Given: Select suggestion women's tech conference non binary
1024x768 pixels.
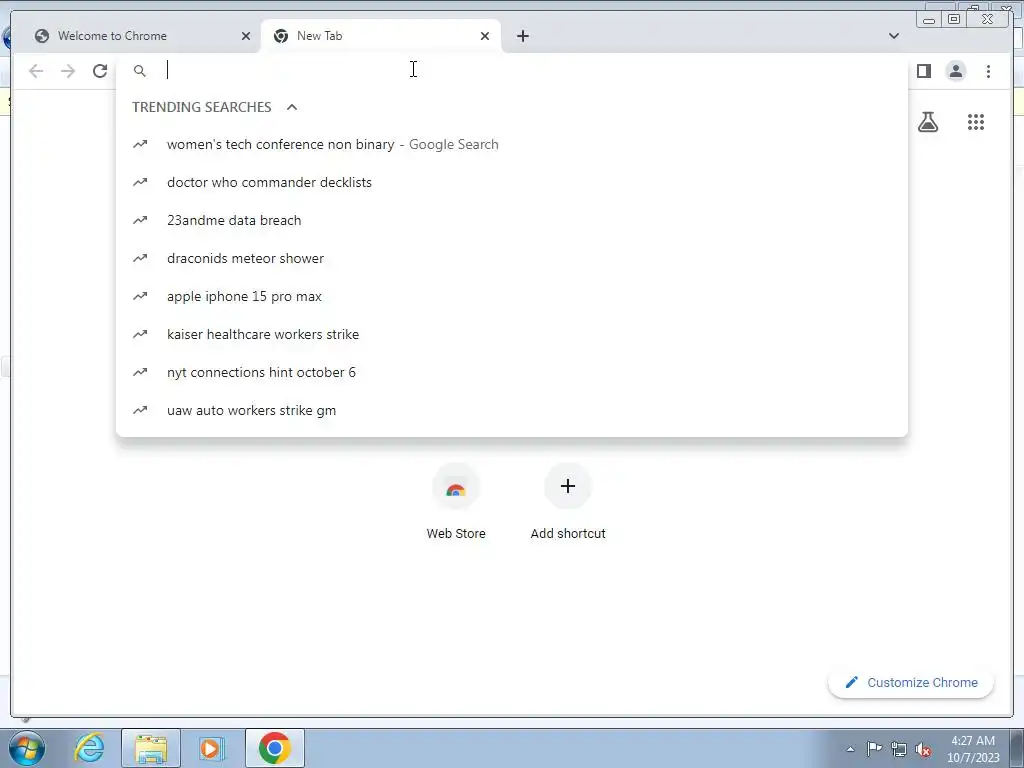Looking at the screenshot, I should pos(511,144).
